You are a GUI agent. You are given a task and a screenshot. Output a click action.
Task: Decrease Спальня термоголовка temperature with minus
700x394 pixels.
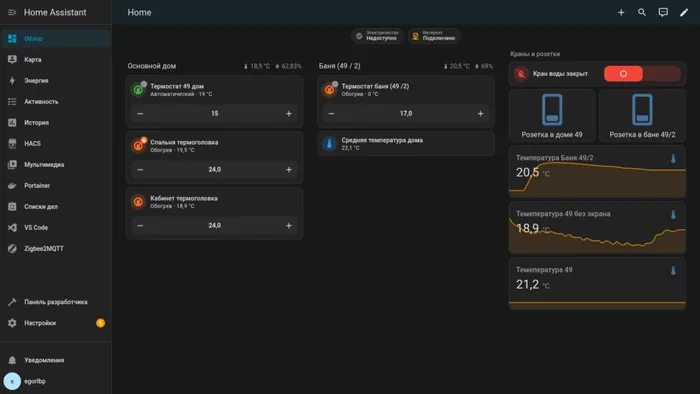[x=140, y=170]
